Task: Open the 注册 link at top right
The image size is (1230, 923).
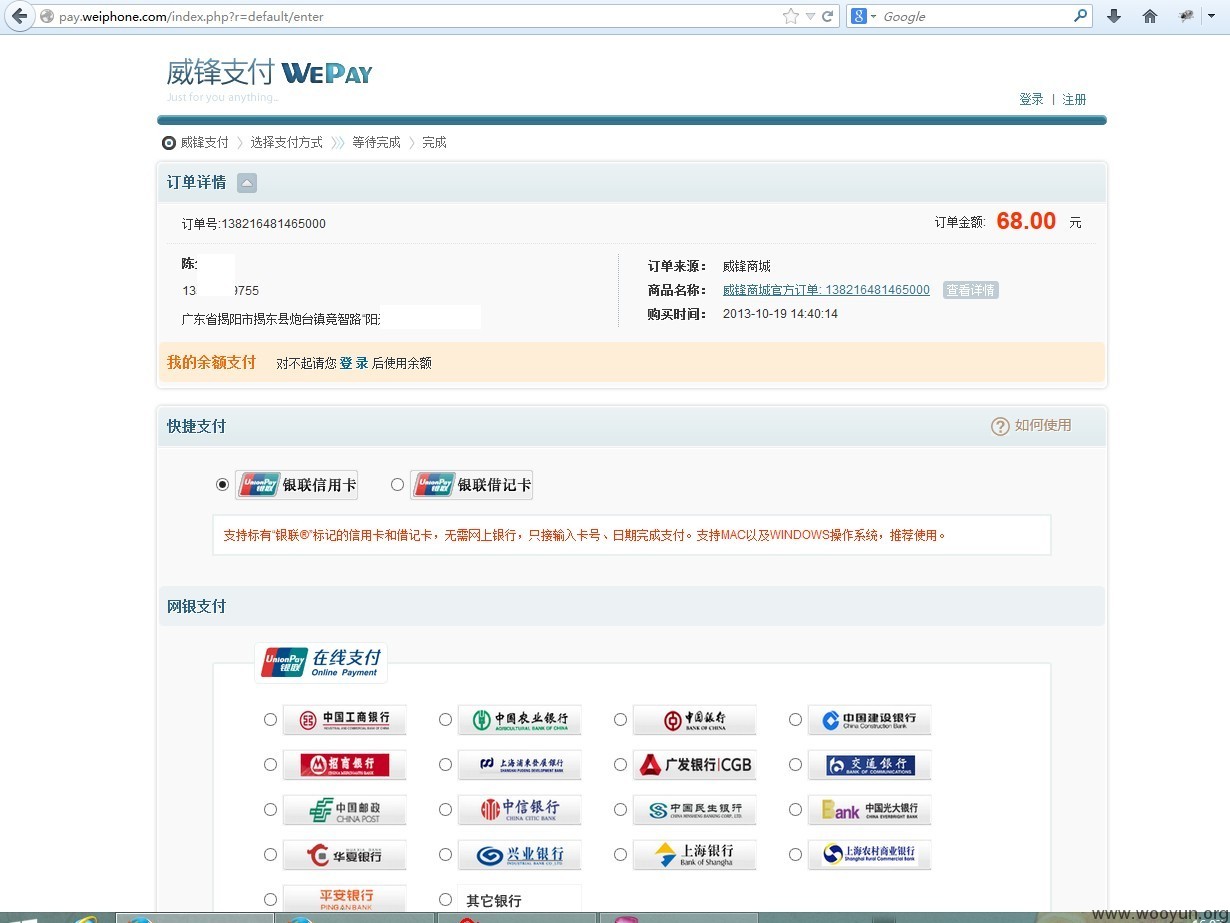Action: tap(1074, 99)
